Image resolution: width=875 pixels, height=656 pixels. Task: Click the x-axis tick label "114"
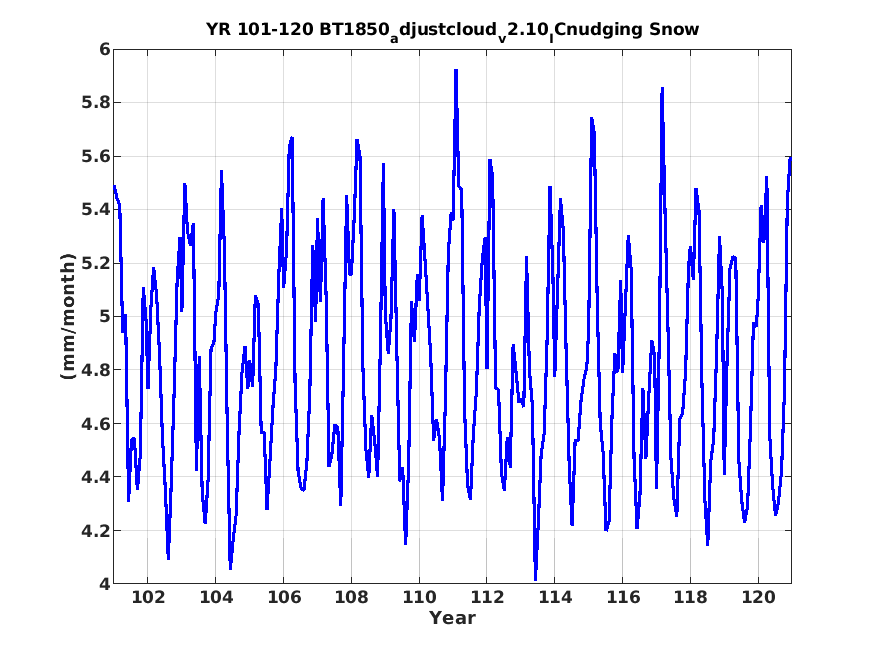point(555,598)
